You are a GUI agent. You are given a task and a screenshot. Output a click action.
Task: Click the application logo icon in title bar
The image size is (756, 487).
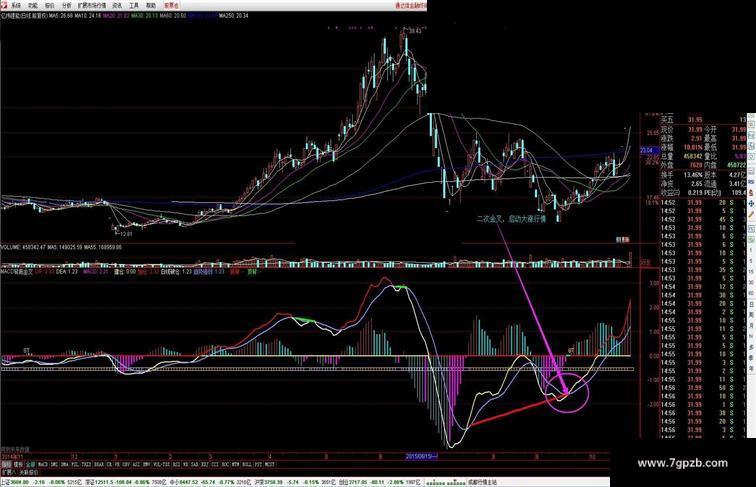coord(4,5)
